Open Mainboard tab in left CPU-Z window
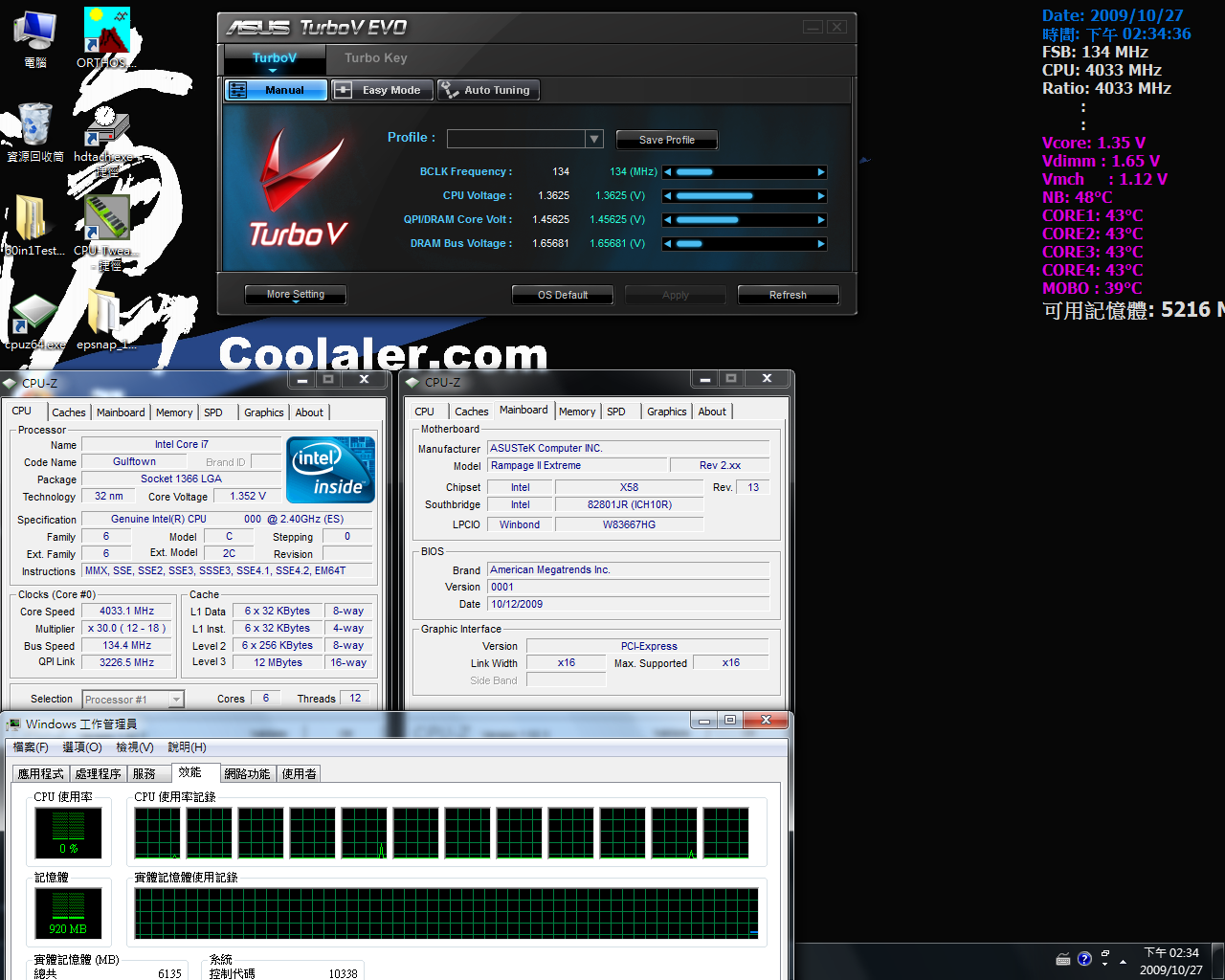 [x=122, y=412]
